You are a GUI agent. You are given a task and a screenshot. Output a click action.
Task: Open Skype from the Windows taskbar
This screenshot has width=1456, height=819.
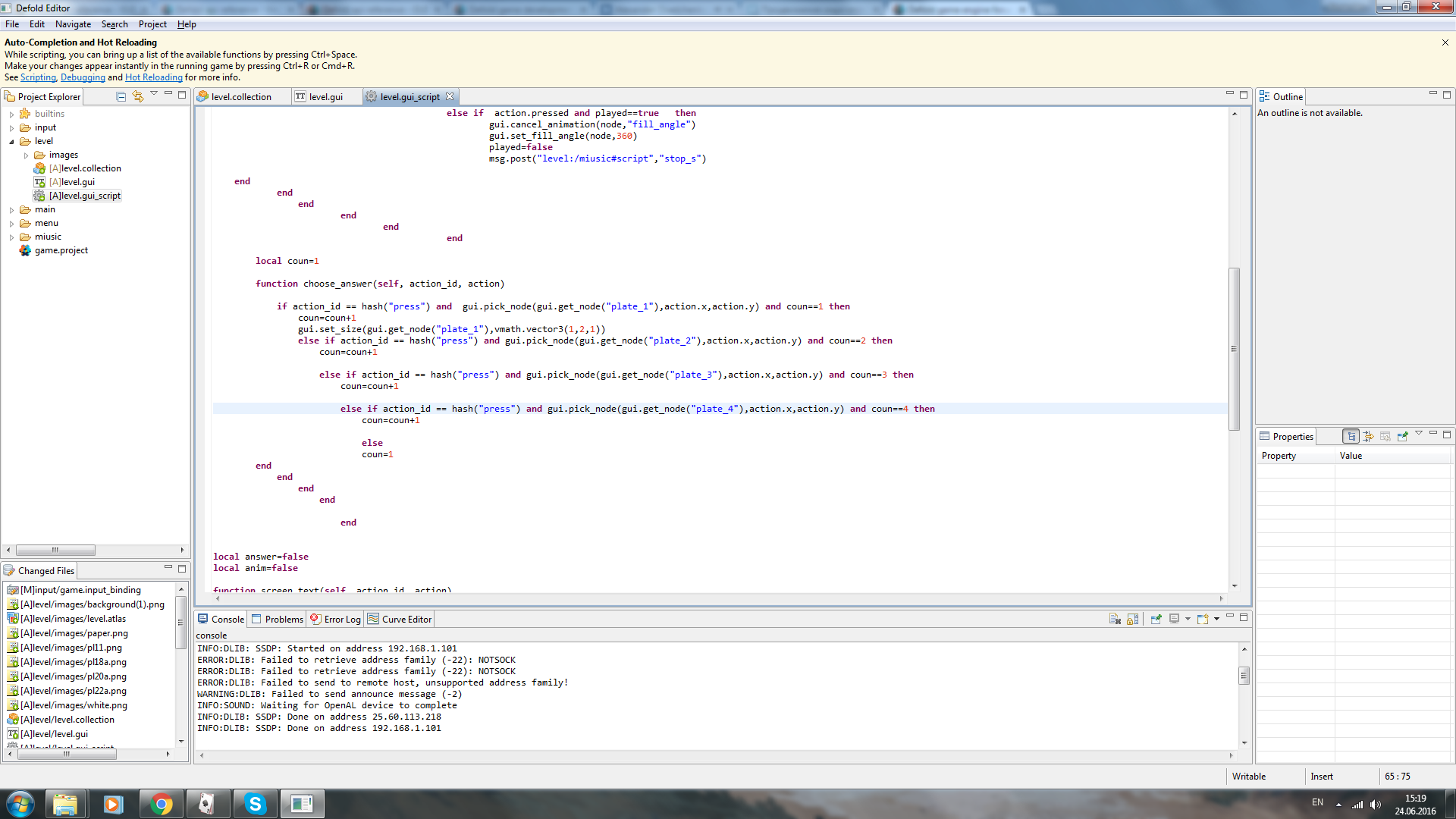255,804
